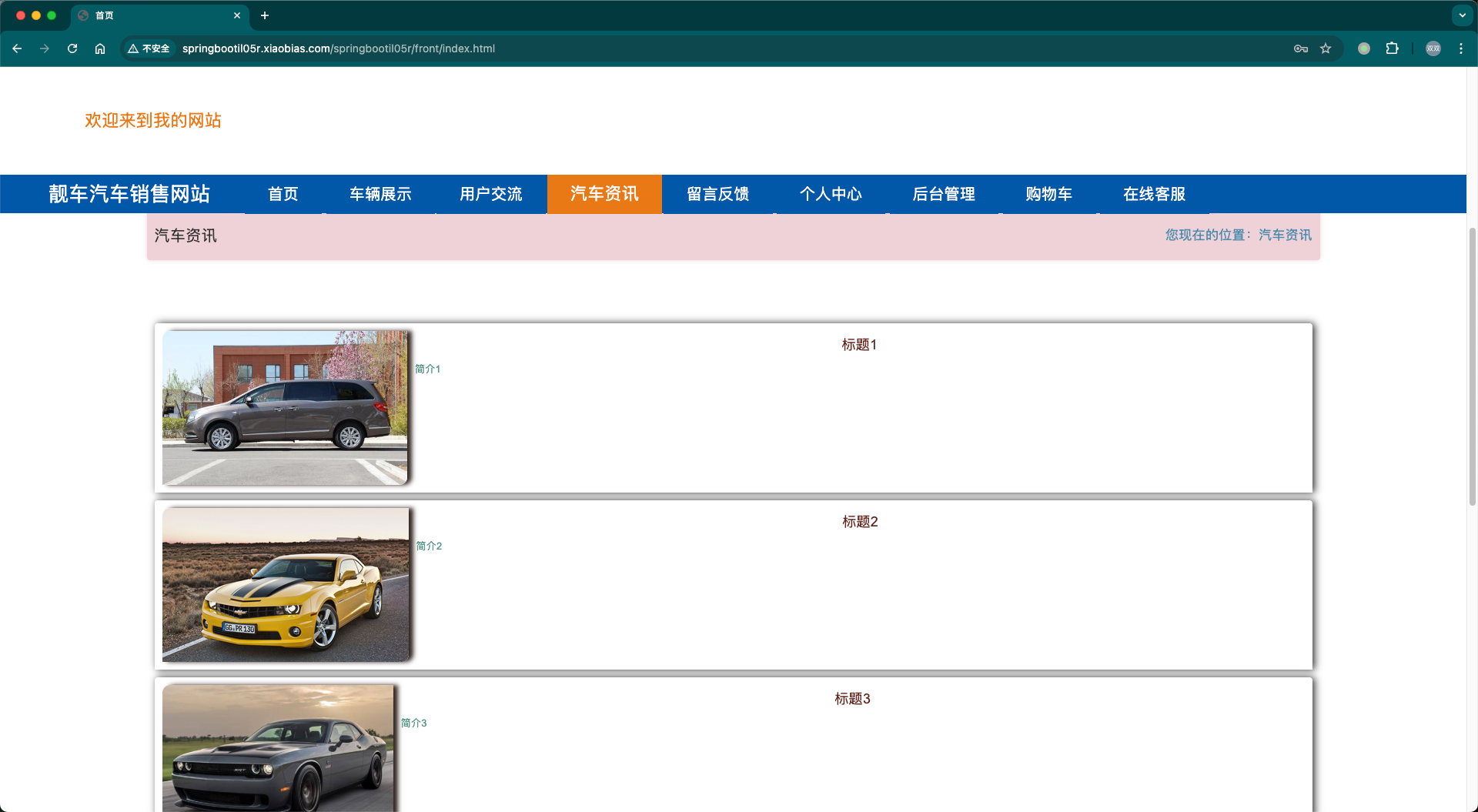Open a new tab with plus button
Image resolution: width=1478 pixels, height=812 pixels.
coord(265,15)
